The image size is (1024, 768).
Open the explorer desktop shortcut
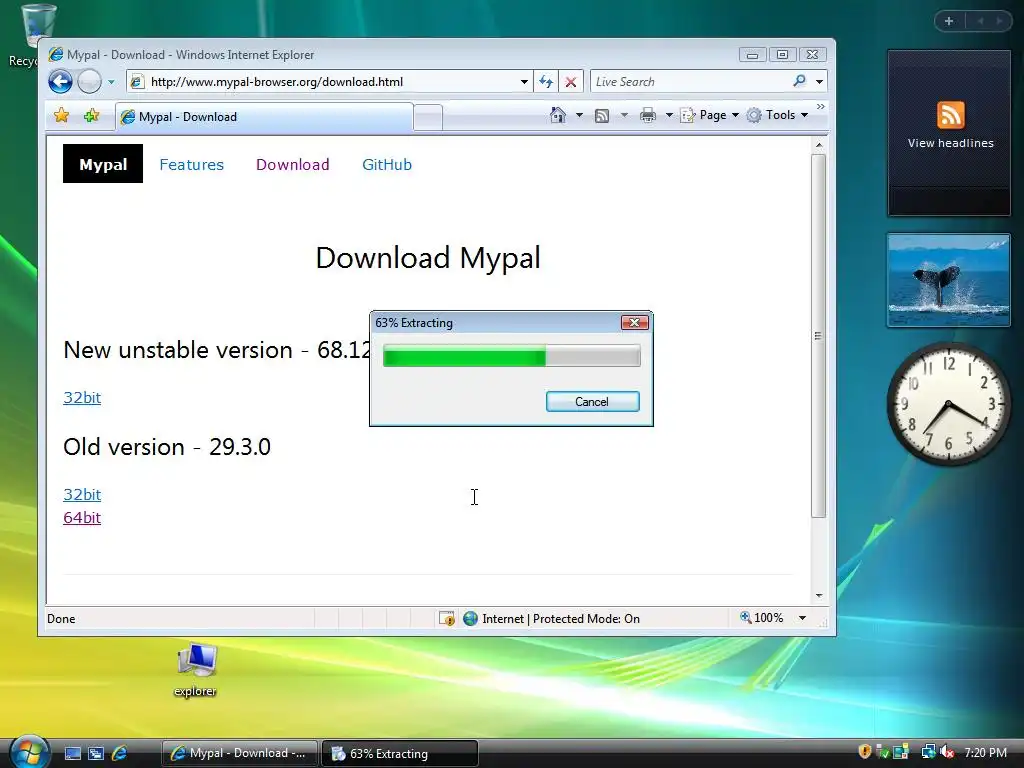[x=196, y=670]
